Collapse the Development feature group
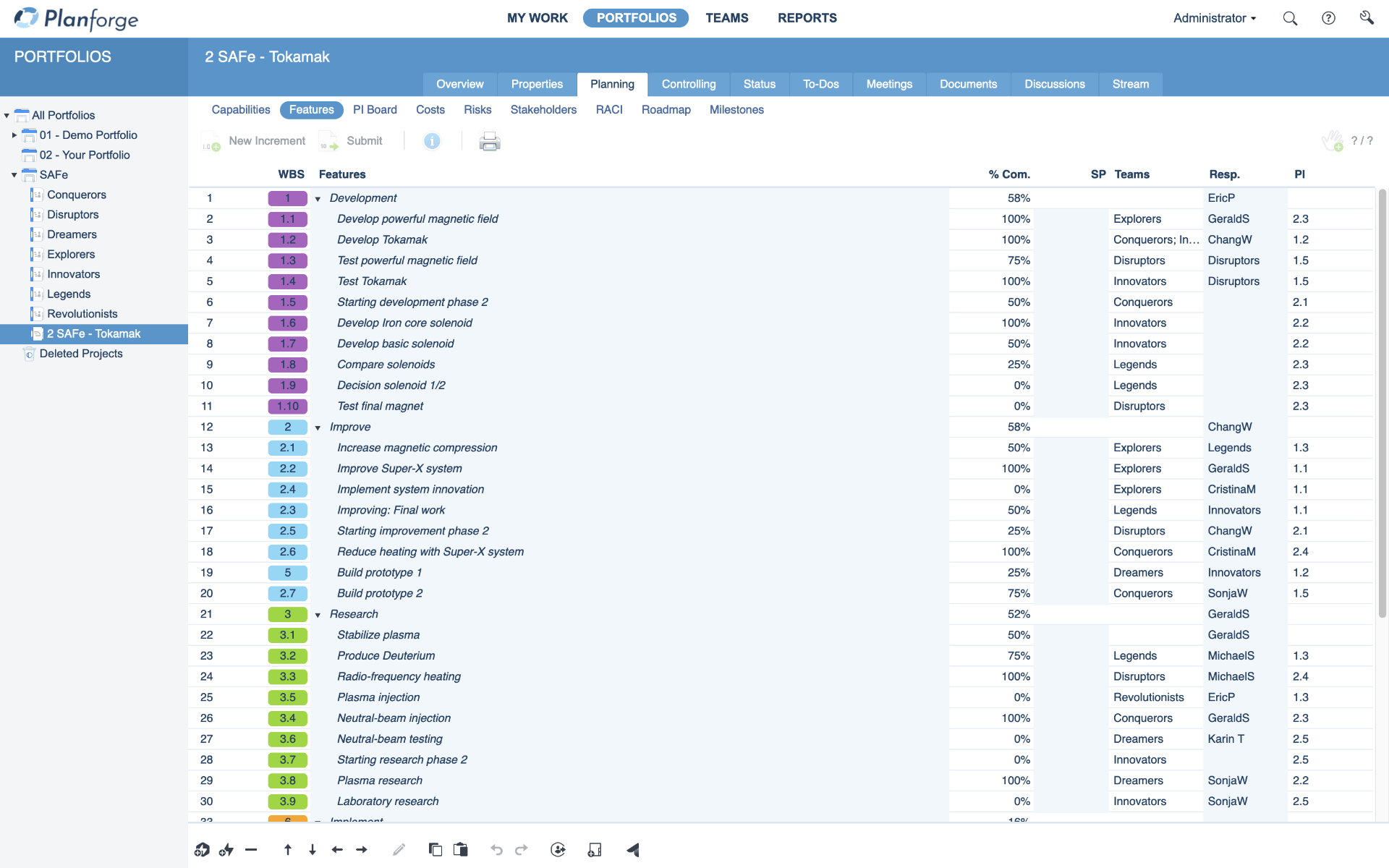Screen dimensions: 1389x868 (x=318, y=198)
